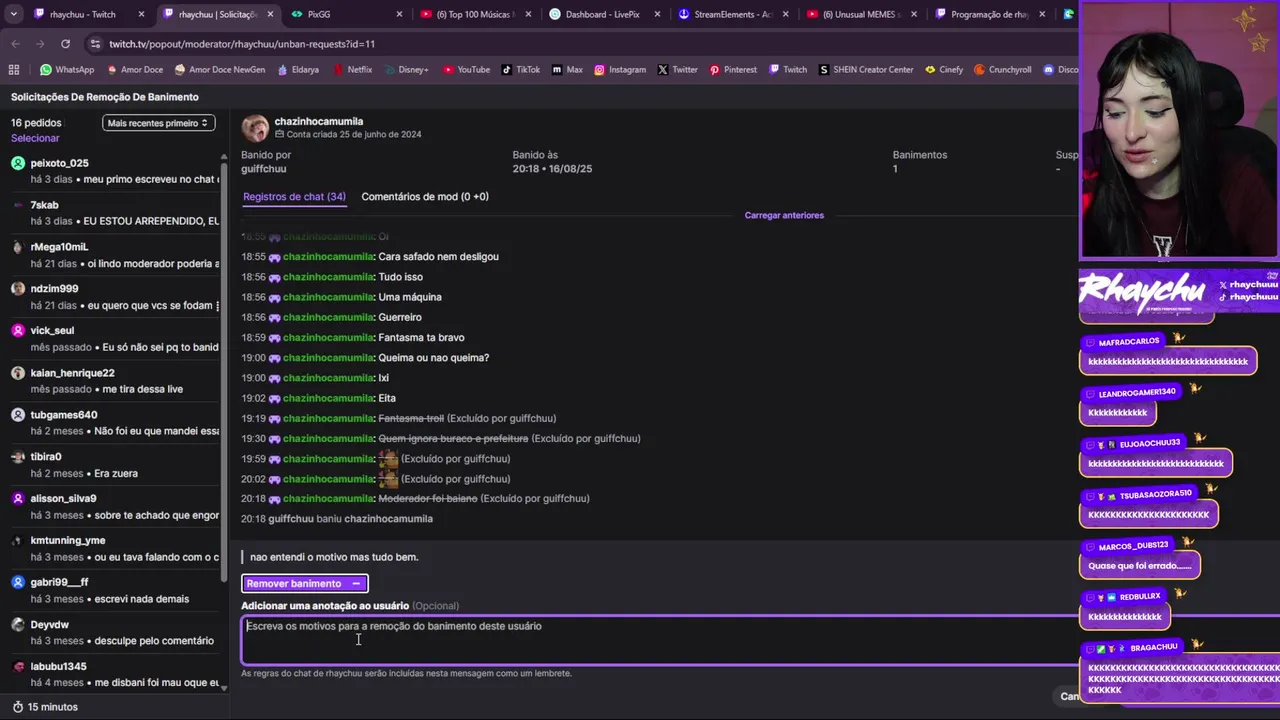Click username chazinhocamumila in header
The width and height of the screenshot is (1280, 720).
[319, 121]
